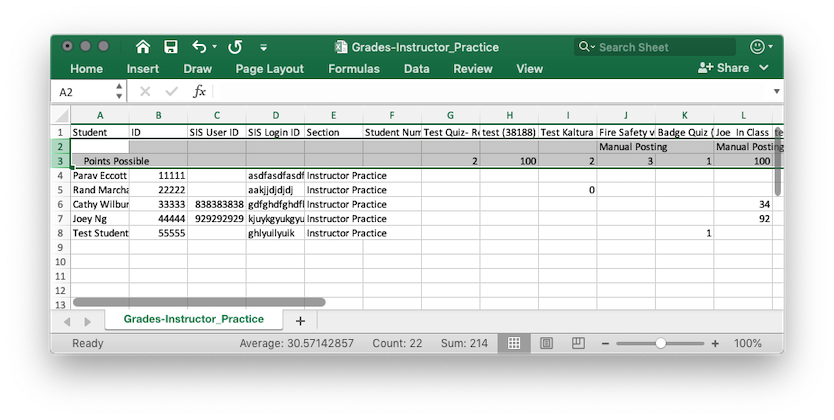Click the fx insert function icon

(x=199, y=91)
